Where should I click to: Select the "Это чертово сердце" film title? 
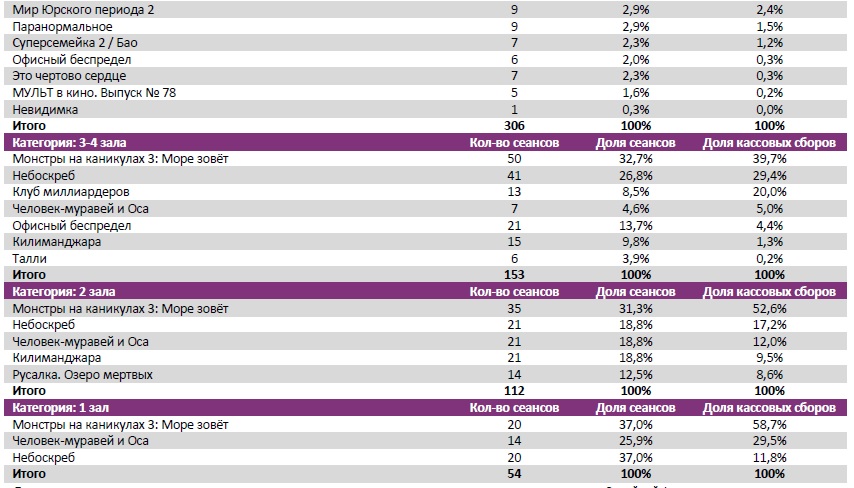(x=67, y=76)
